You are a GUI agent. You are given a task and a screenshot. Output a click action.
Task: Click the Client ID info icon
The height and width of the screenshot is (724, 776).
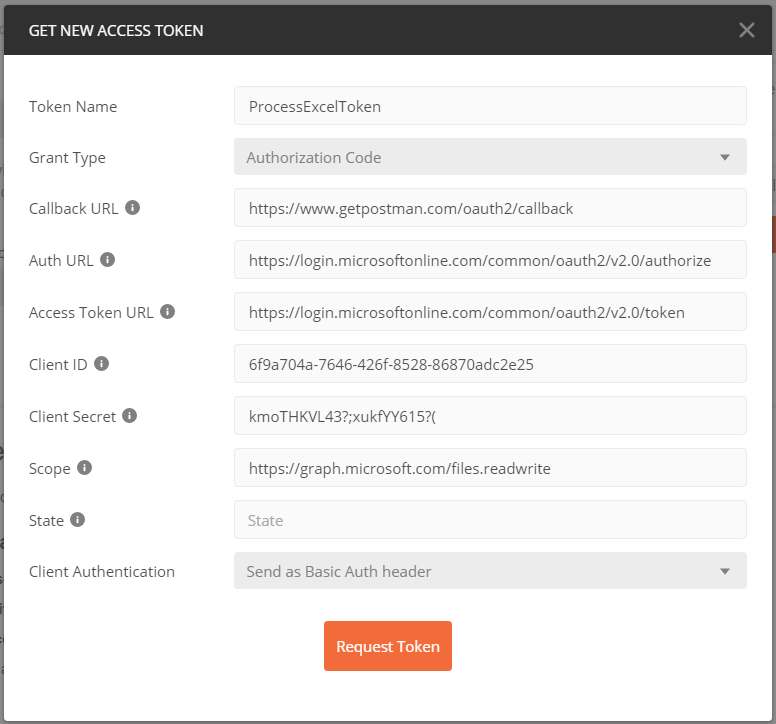click(101, 364)
